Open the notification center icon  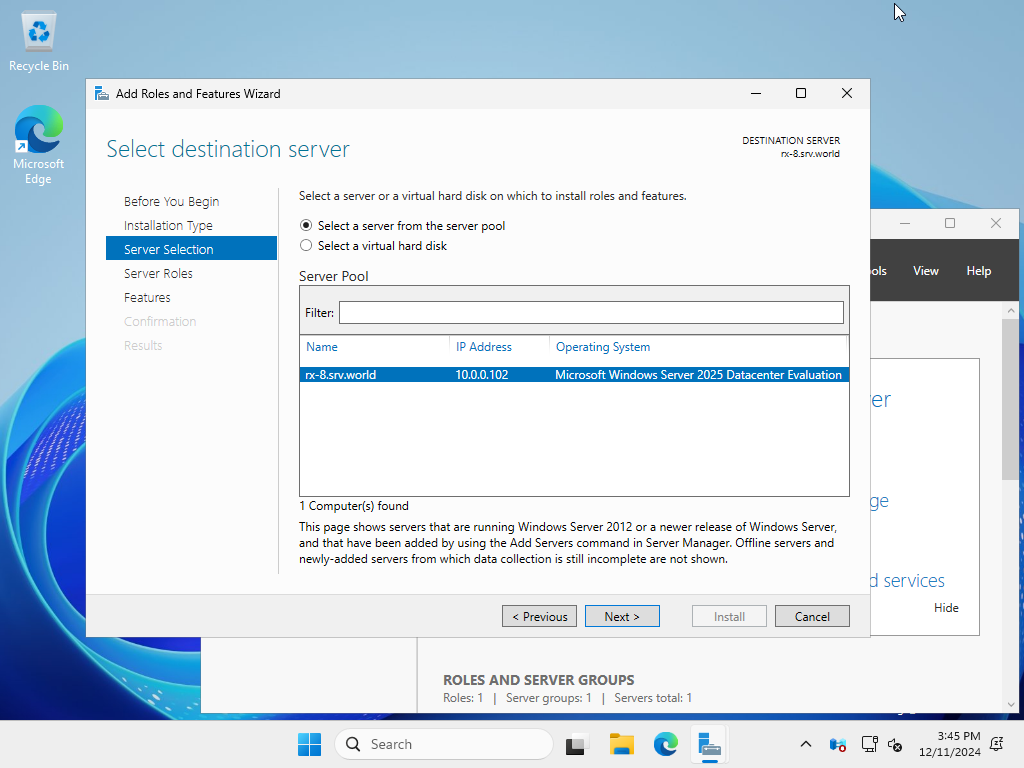pos(997,744)
